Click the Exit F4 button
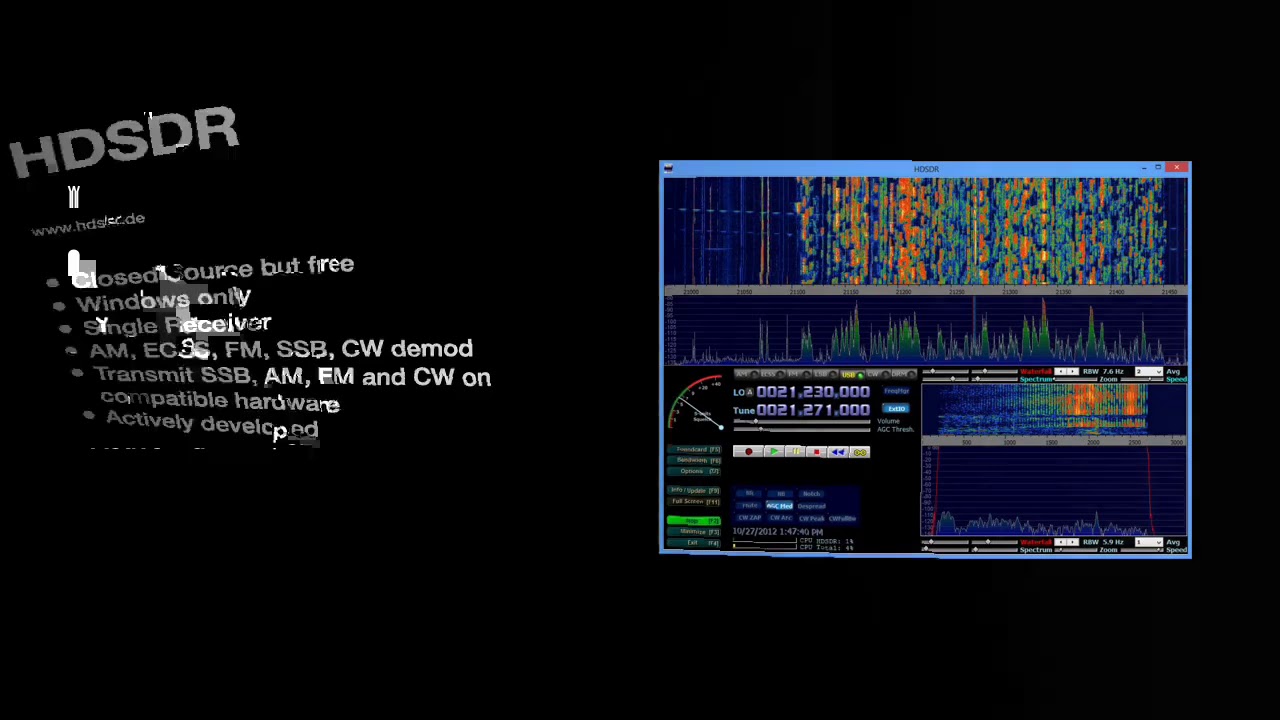This screenshot has width=1280, height=720. [x=694, y=543]
